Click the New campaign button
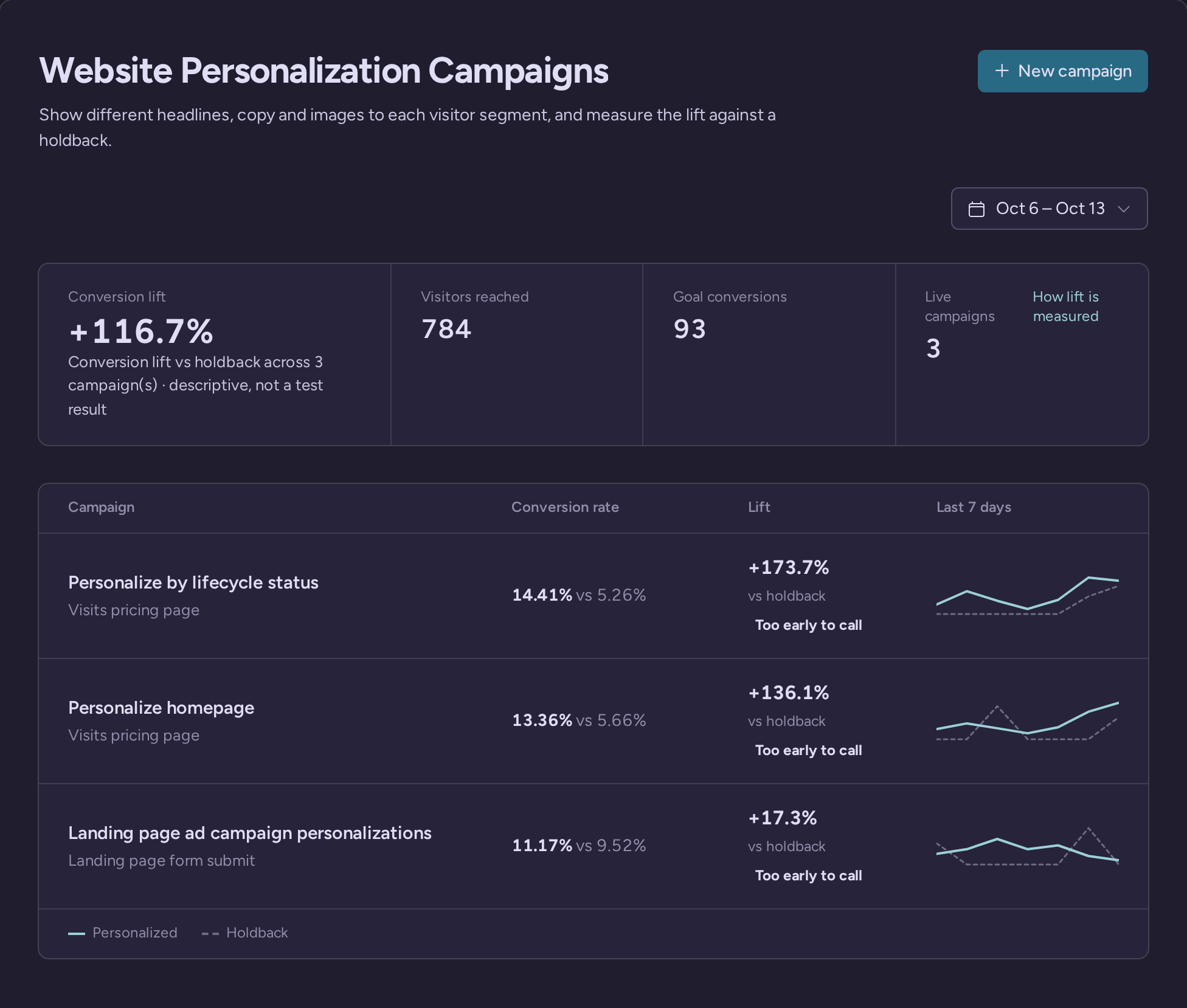Viewport: 1187px width, 1008px height. 1062,71
